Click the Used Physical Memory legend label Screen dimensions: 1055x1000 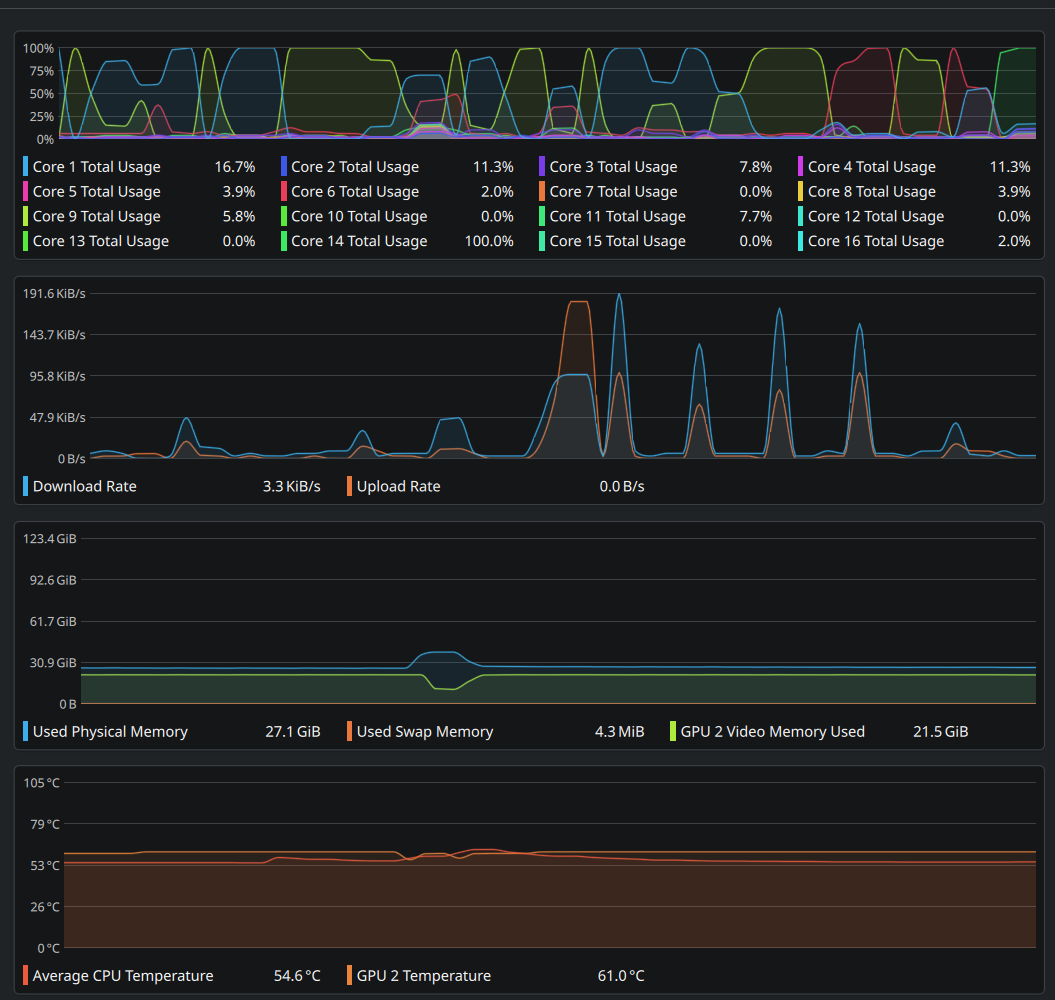point(110,731)
